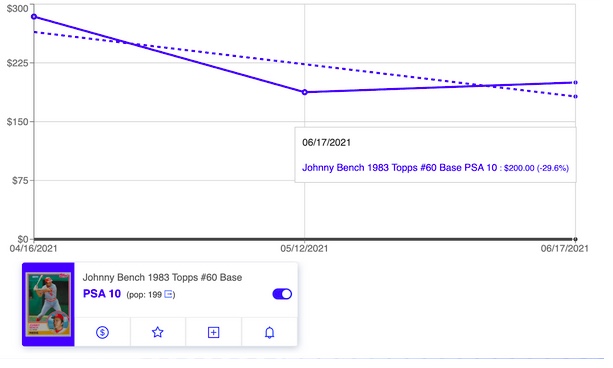Toggle off the PSA 10 chart switch
Viewport: 613px width, 368px height.
(282, 294)
